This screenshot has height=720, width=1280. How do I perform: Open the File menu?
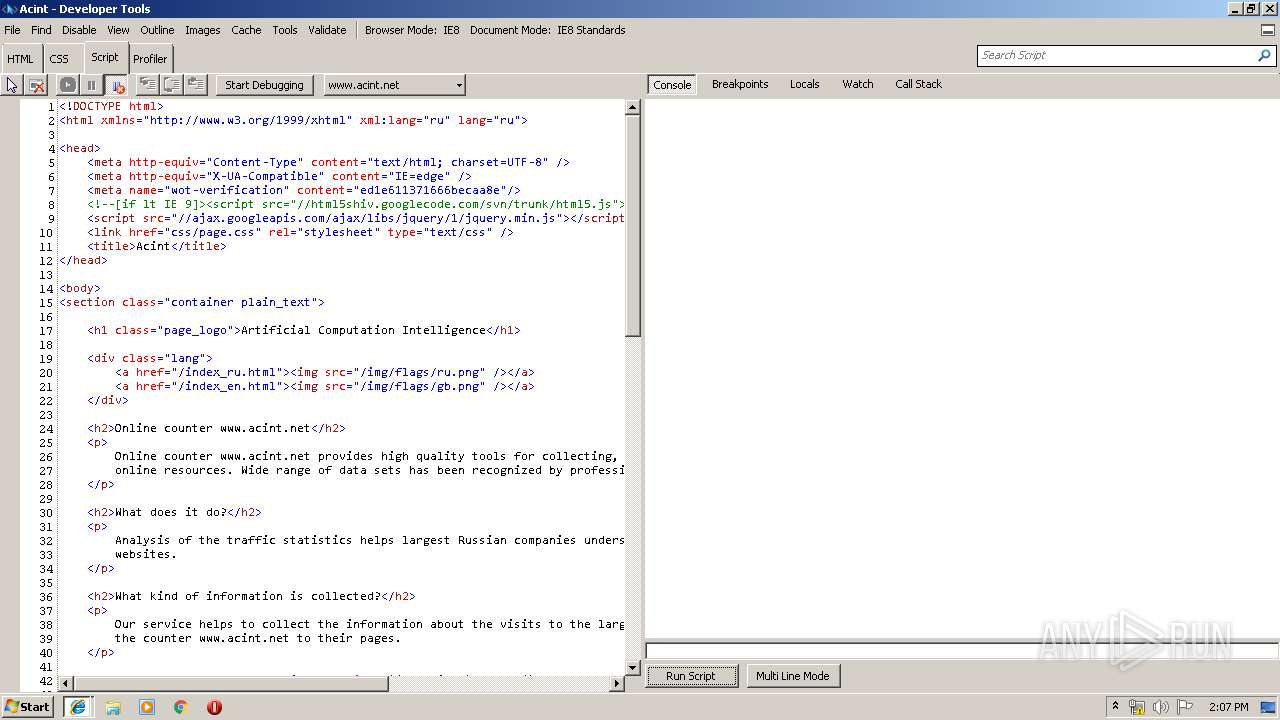pyautogui.click(x=12, y=30)
